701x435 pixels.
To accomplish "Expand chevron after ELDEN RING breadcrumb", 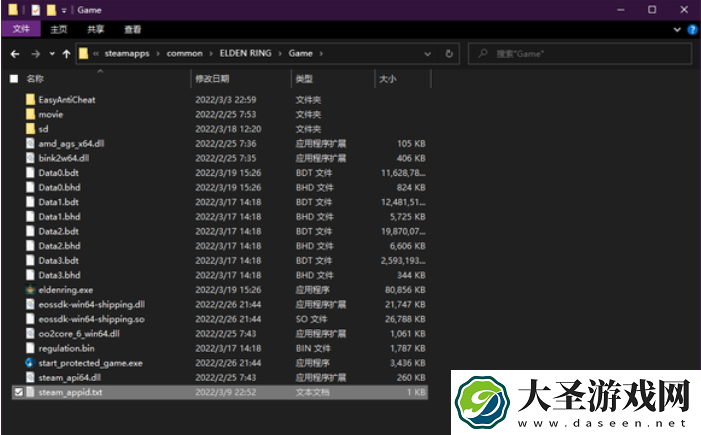I will (279, 54).
